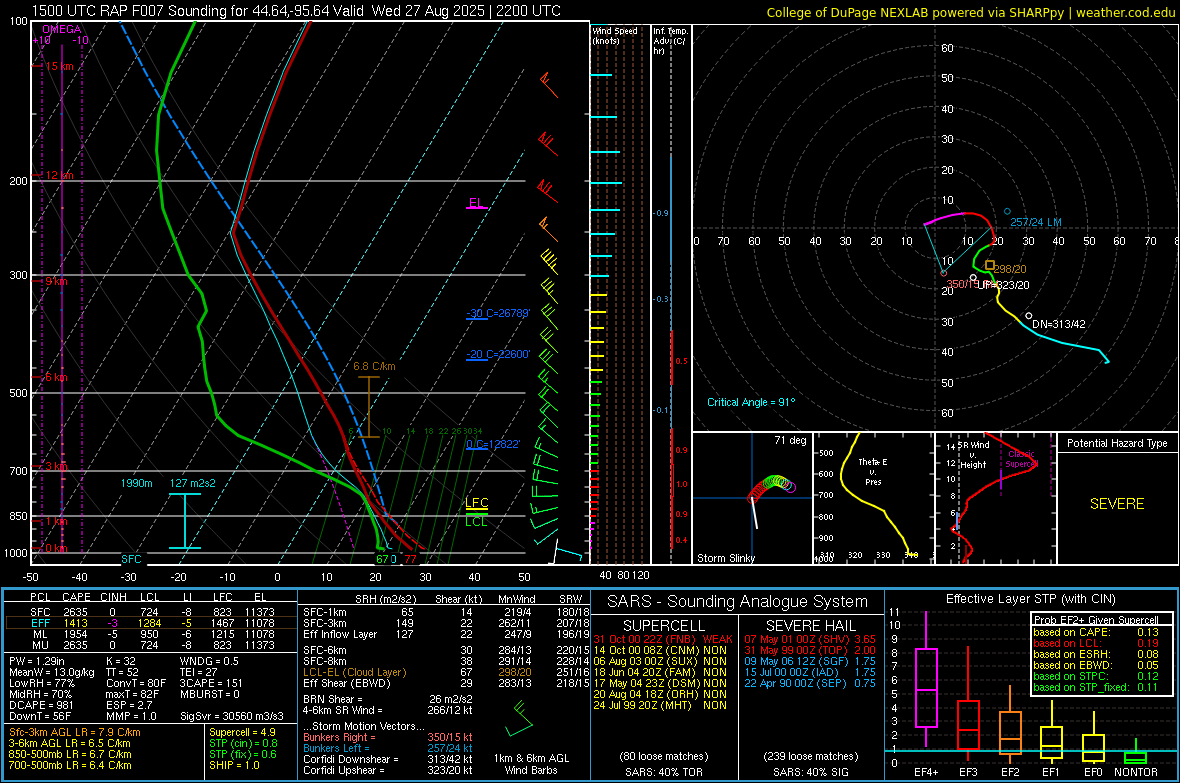Viewport: 1180px width, 783px height.
Task: Click the 'DCAPE = 981' value
Action: coord(41,705)
